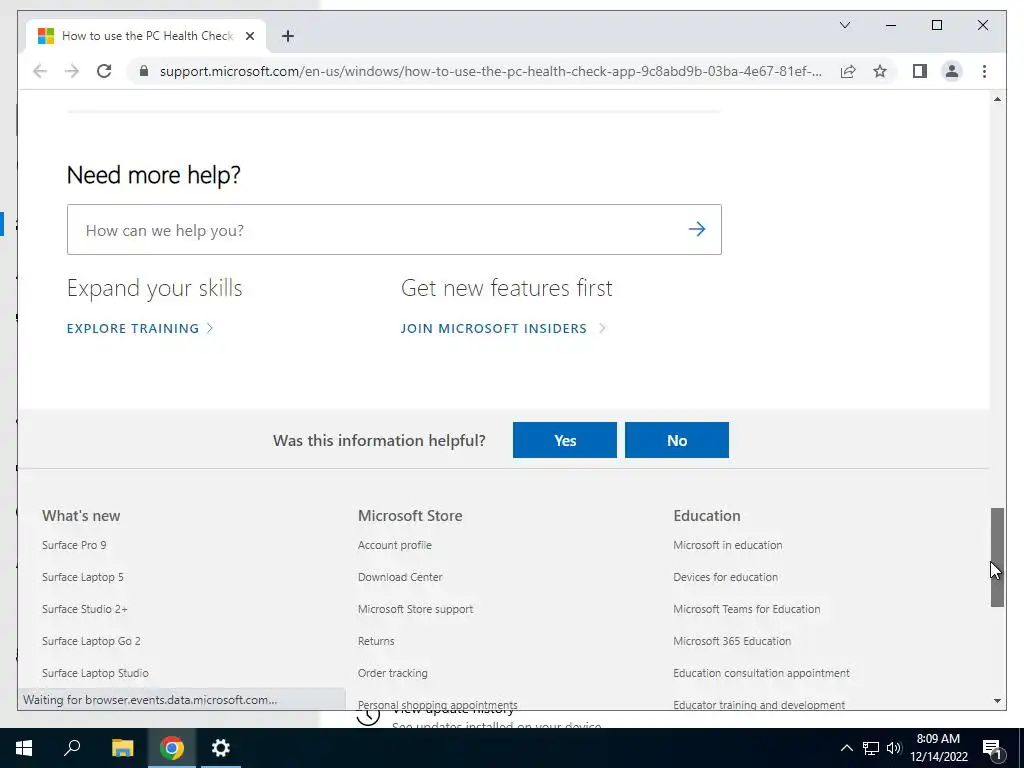This screenshot has height=768, width=1024.
Task: Open the Returns link
Action: coord(376,641)
